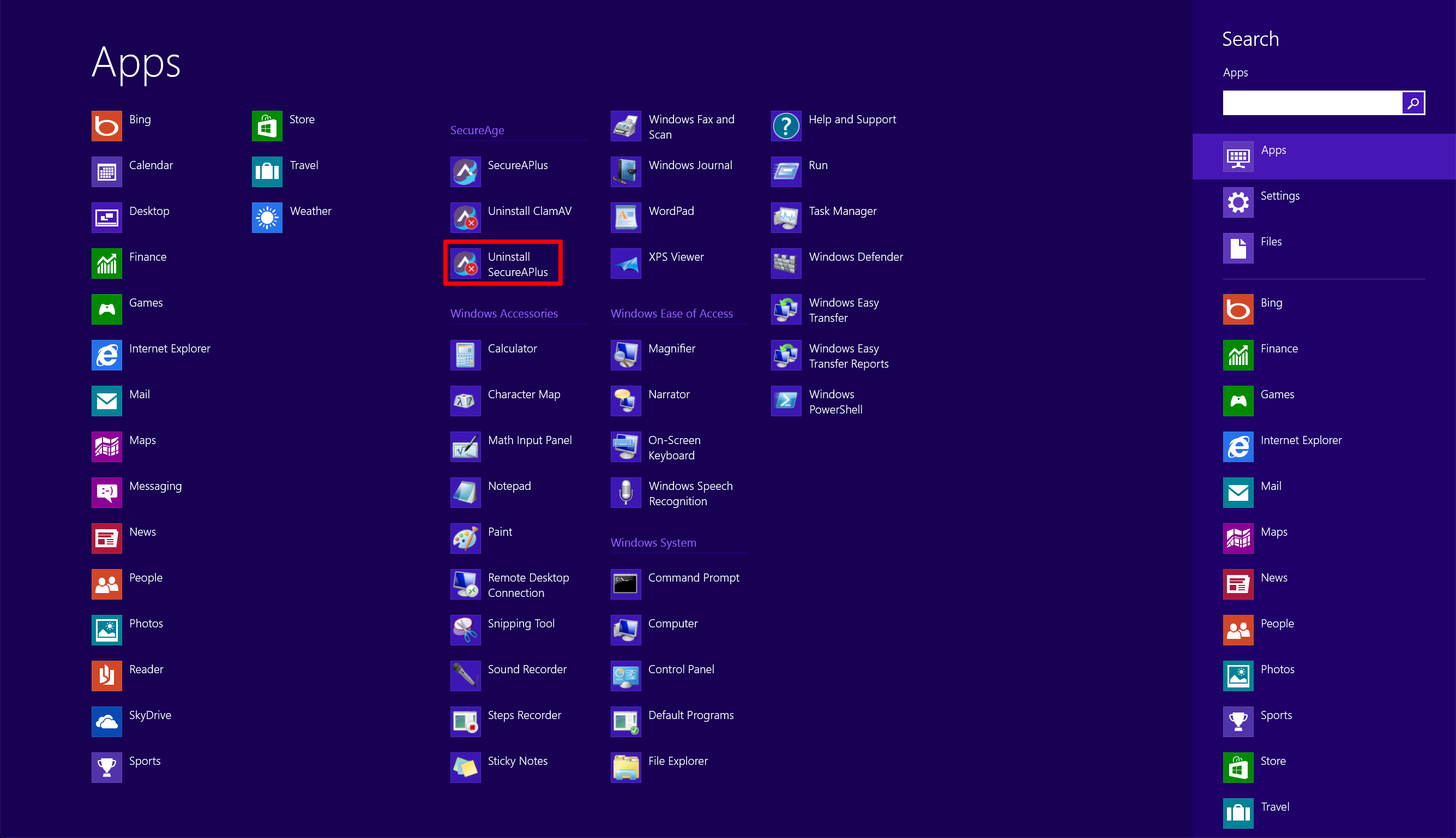This screenshot has width=1456, height=838.
Task: Open Help and Support icon
Action: point(786,125)
